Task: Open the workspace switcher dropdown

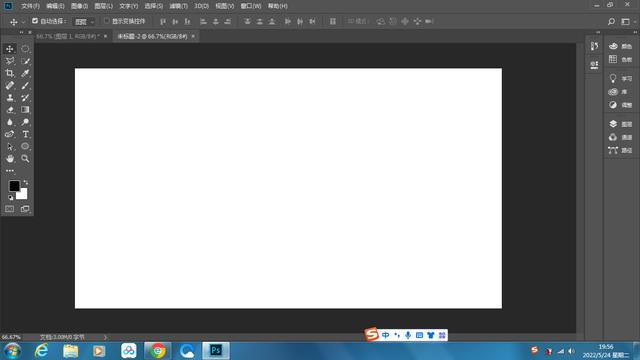Action: tap(627, 22)
